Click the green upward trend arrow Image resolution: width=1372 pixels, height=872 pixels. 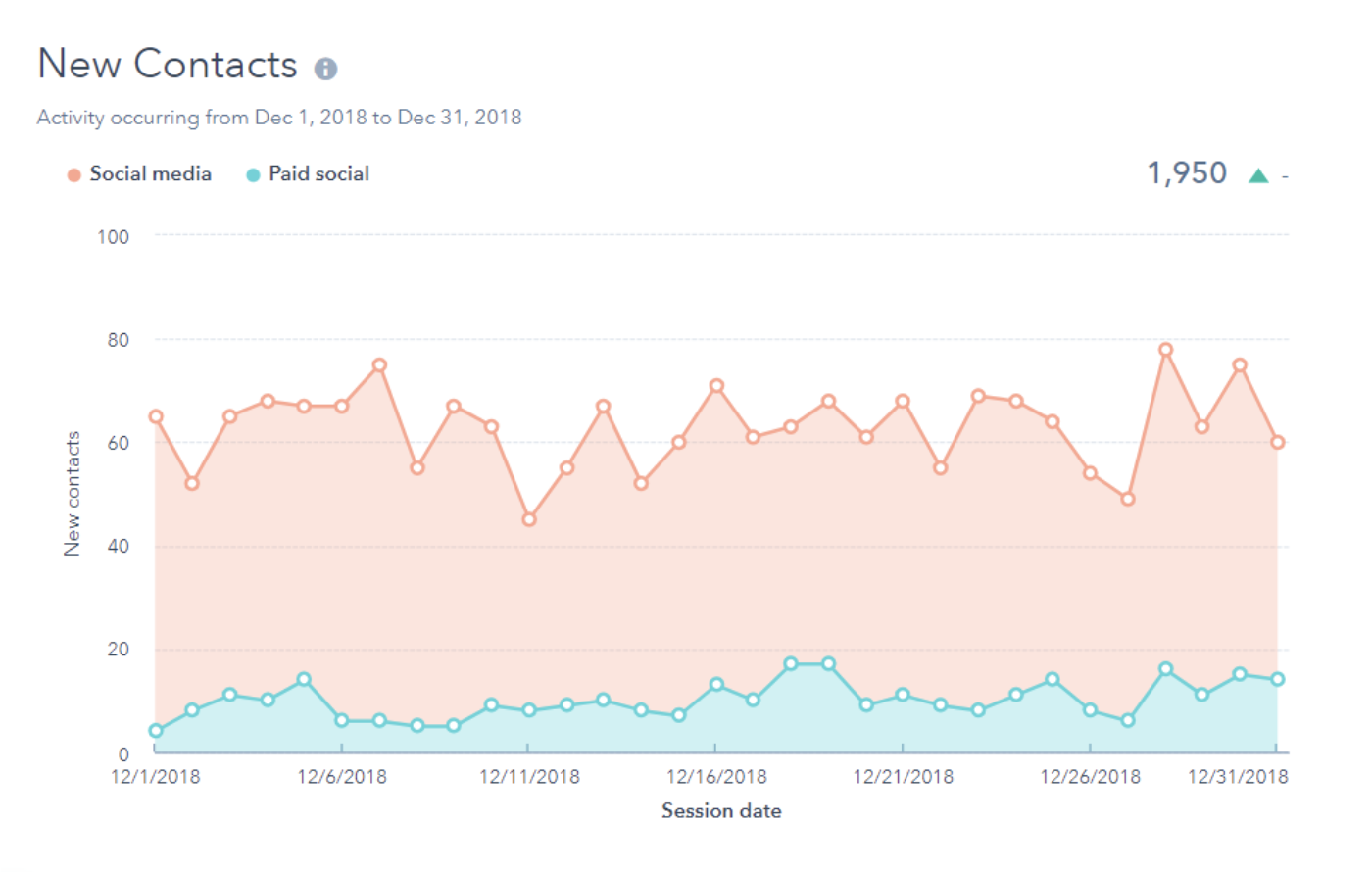(1258, 176)
